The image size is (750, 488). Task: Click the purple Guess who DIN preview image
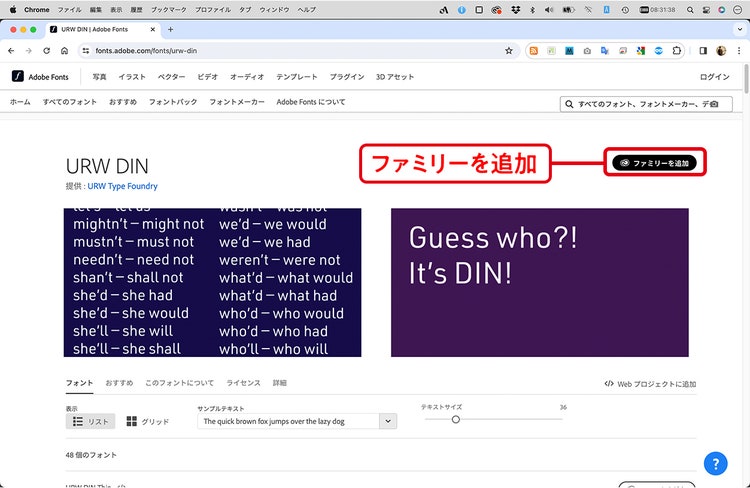point(540,282)
